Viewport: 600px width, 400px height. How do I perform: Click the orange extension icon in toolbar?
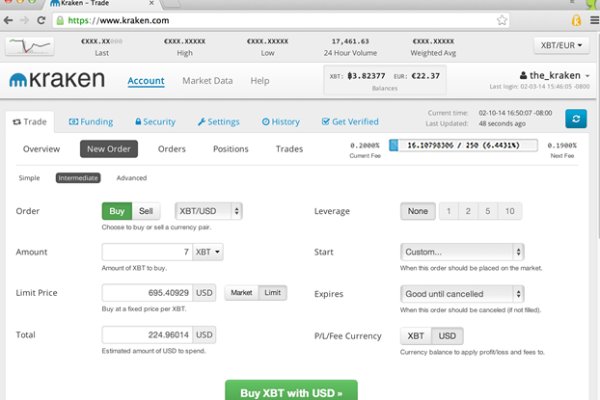pyautogui.click(x=576, y=20)
